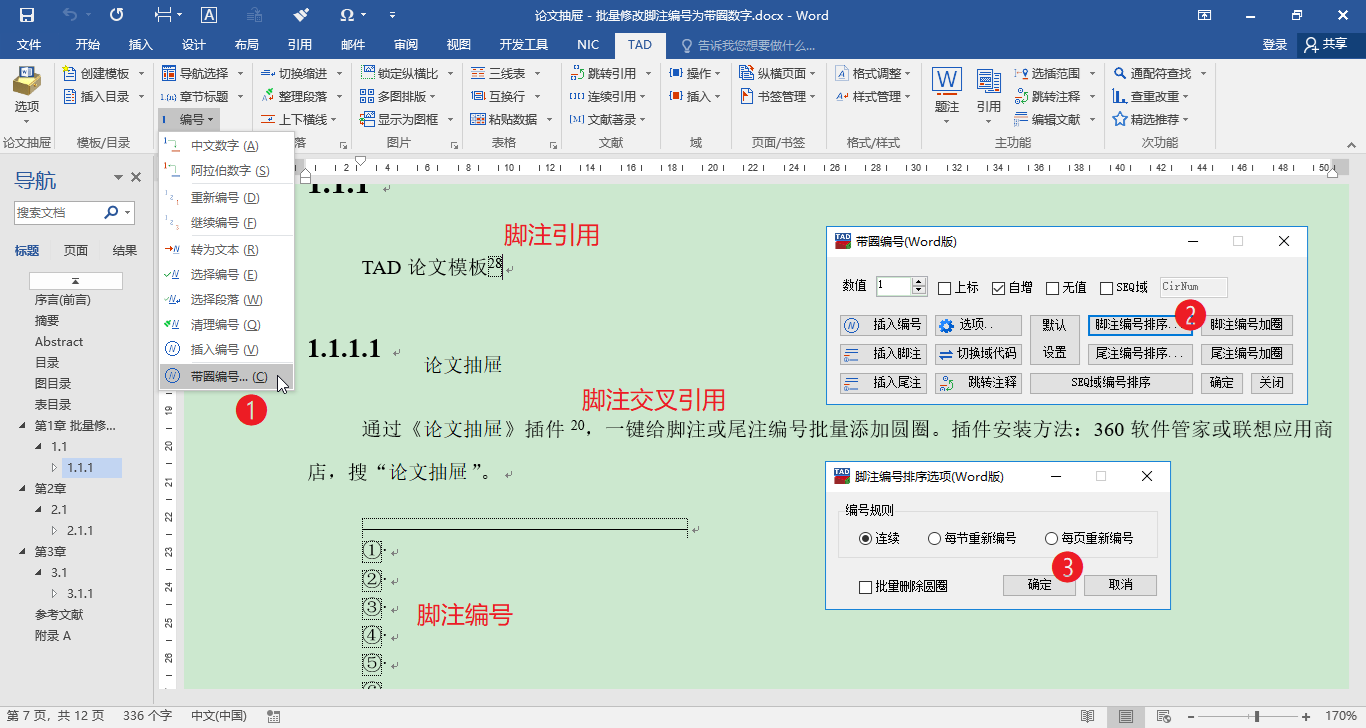Collapse the 第1章 tree node in navigation
This screenshot has height=728, width=1366.
pyautogui.click(x=24, y=426)
